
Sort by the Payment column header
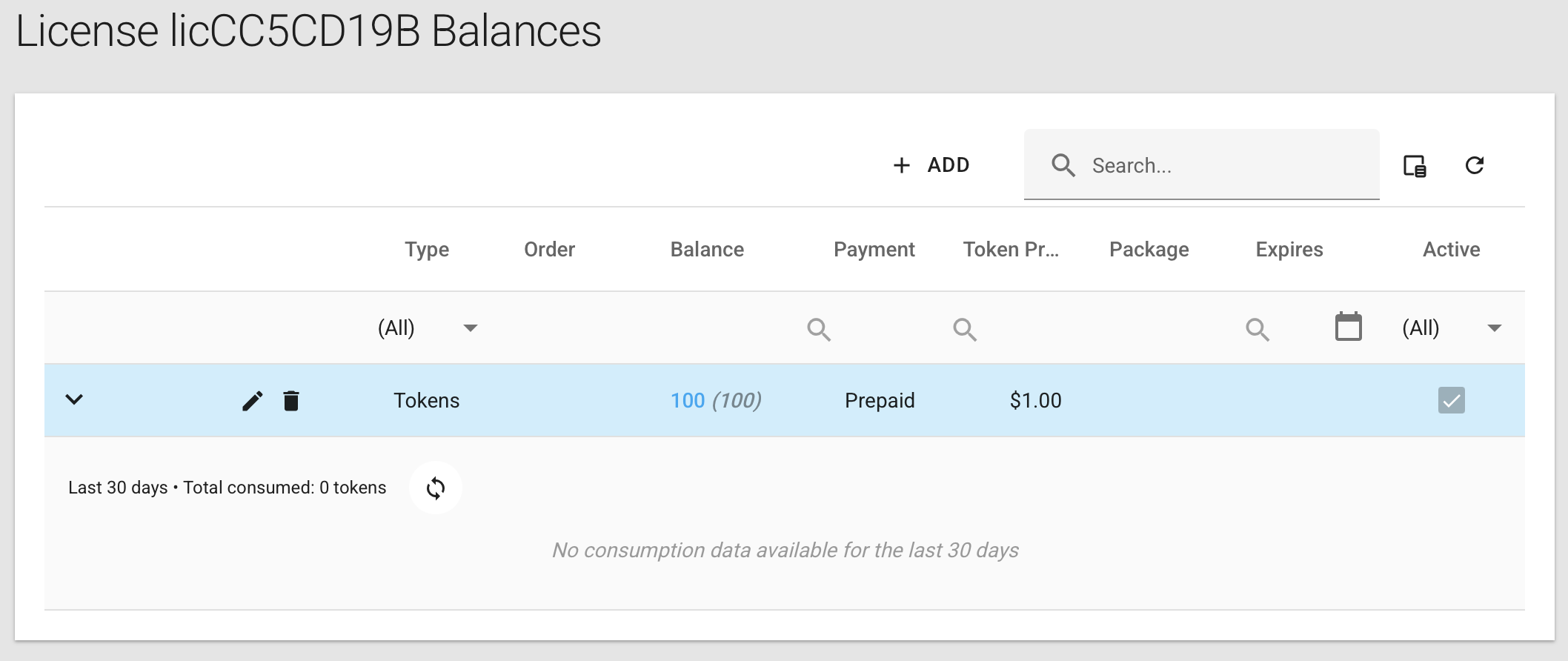click(x=874, y=250)
